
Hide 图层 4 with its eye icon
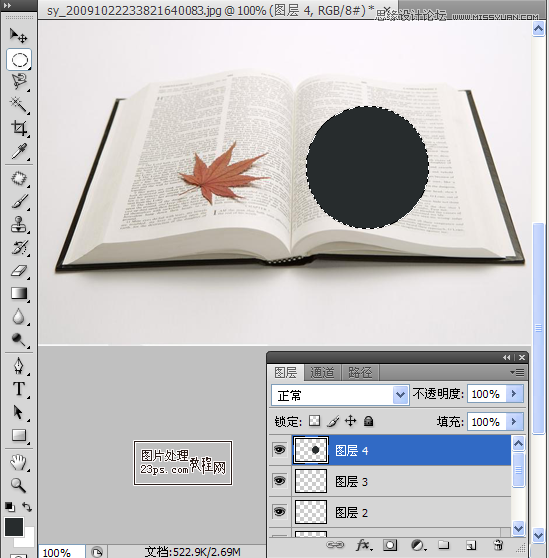click(x=280, y=450)
